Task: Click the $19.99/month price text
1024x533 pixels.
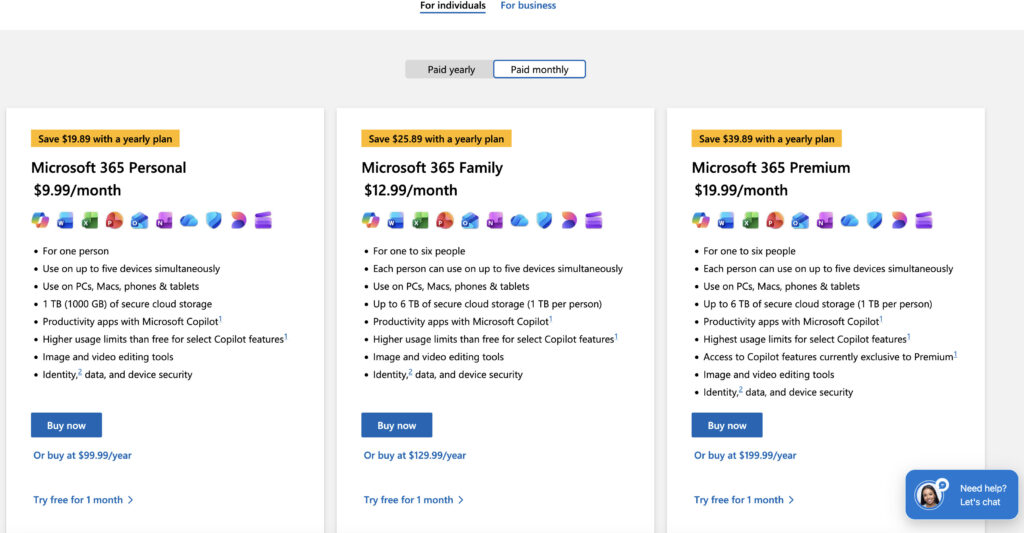Action: 741,191
